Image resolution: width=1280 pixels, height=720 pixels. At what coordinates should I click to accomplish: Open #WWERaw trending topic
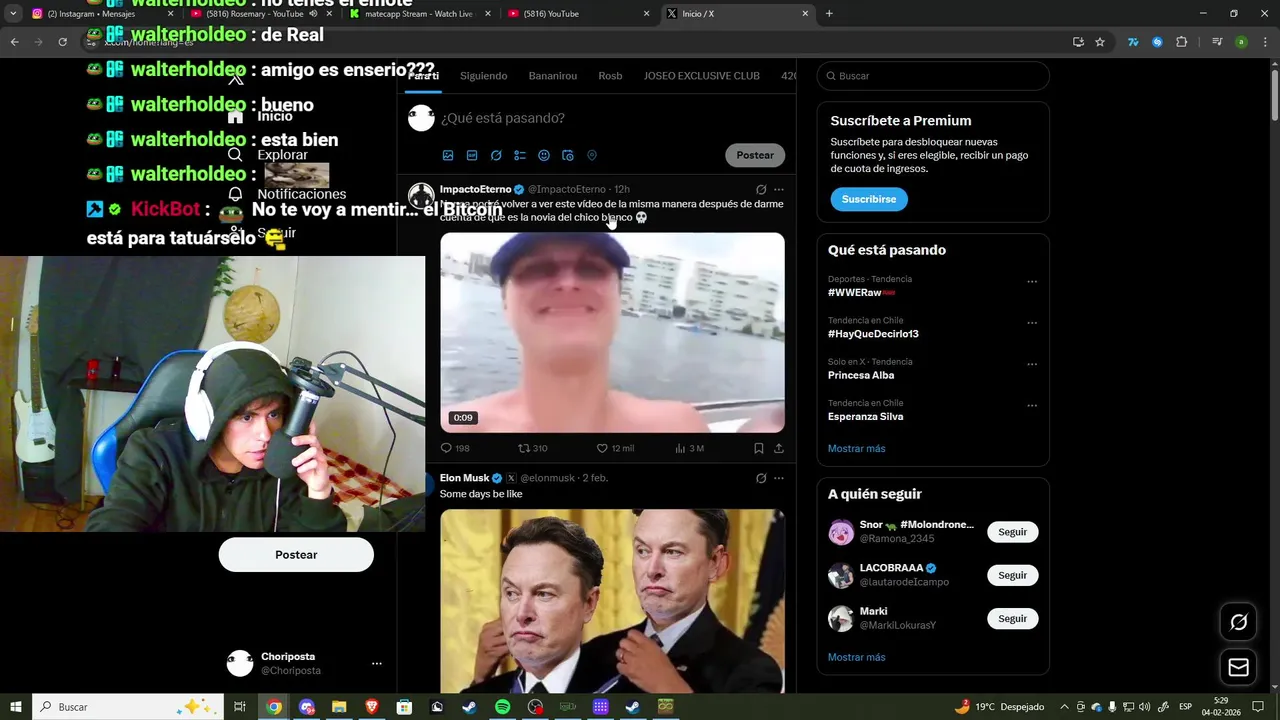(861, 292)
